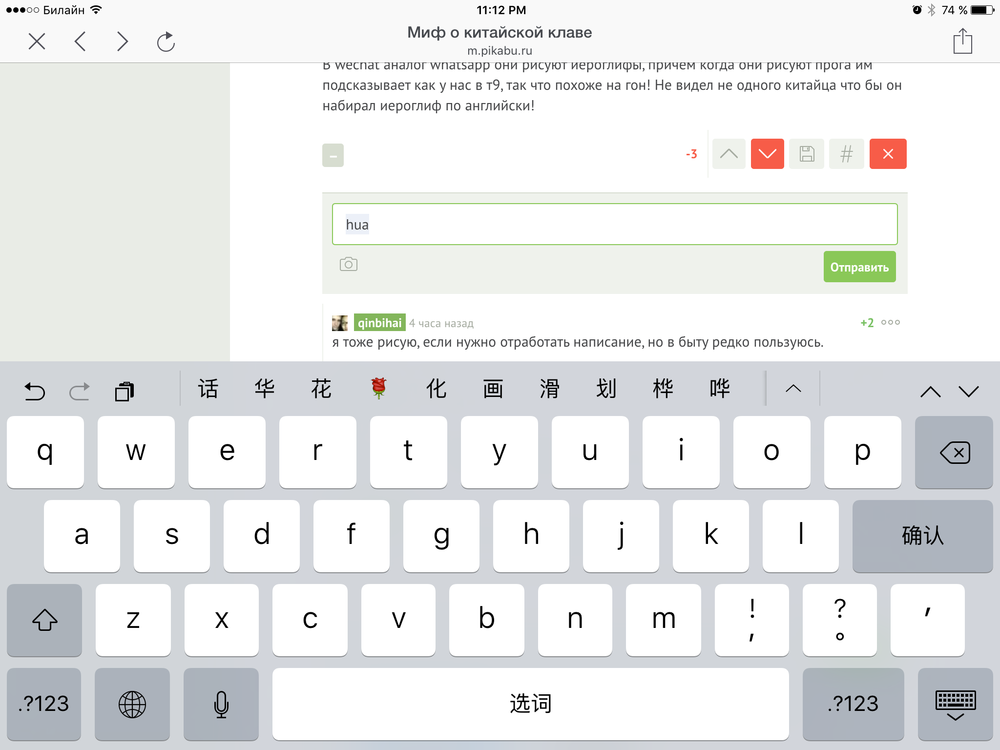The image size is (1000, 750).
Task: Click the hash link icon
Action: tap(846, 154)
